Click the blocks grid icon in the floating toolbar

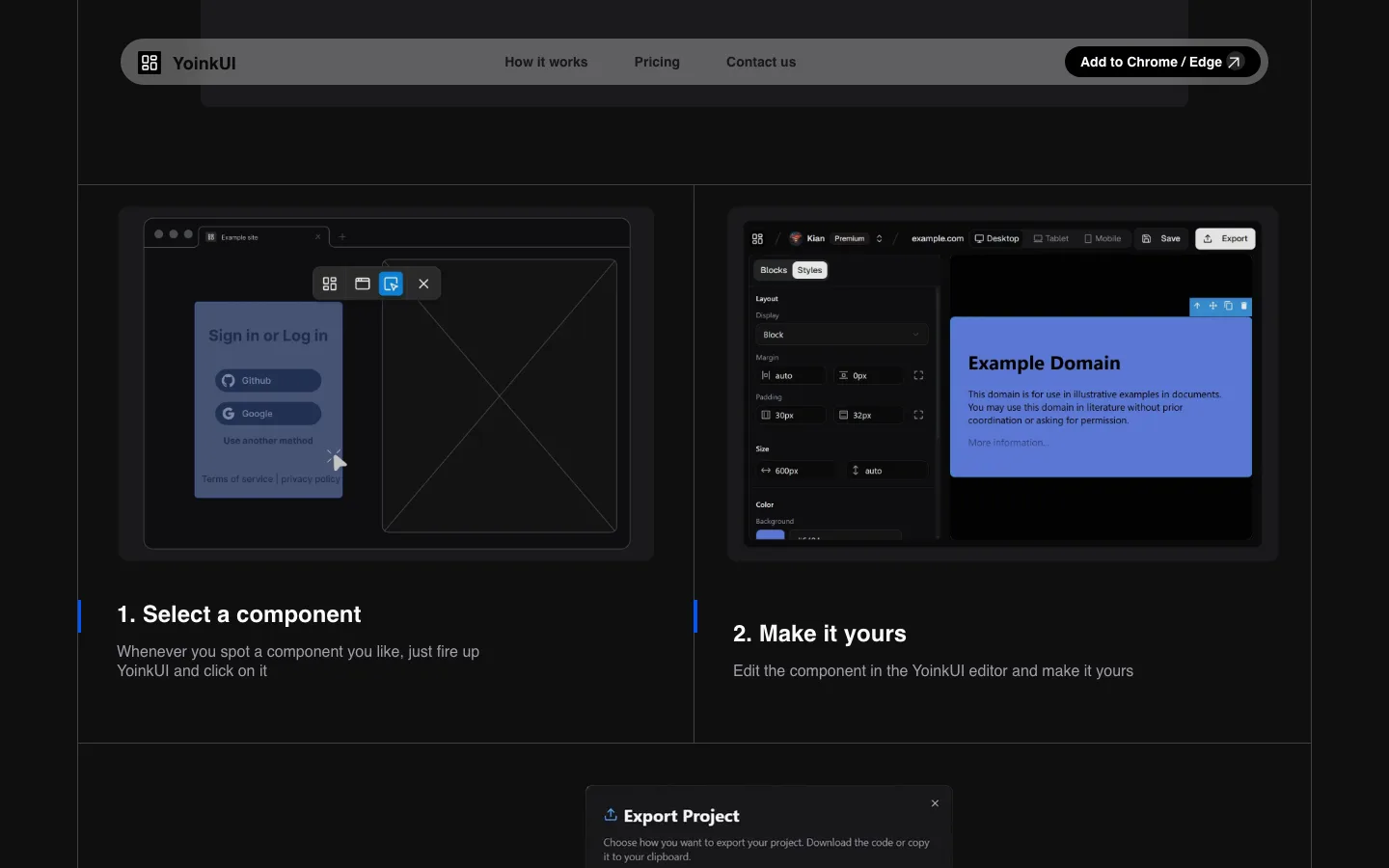pos(330,284)
